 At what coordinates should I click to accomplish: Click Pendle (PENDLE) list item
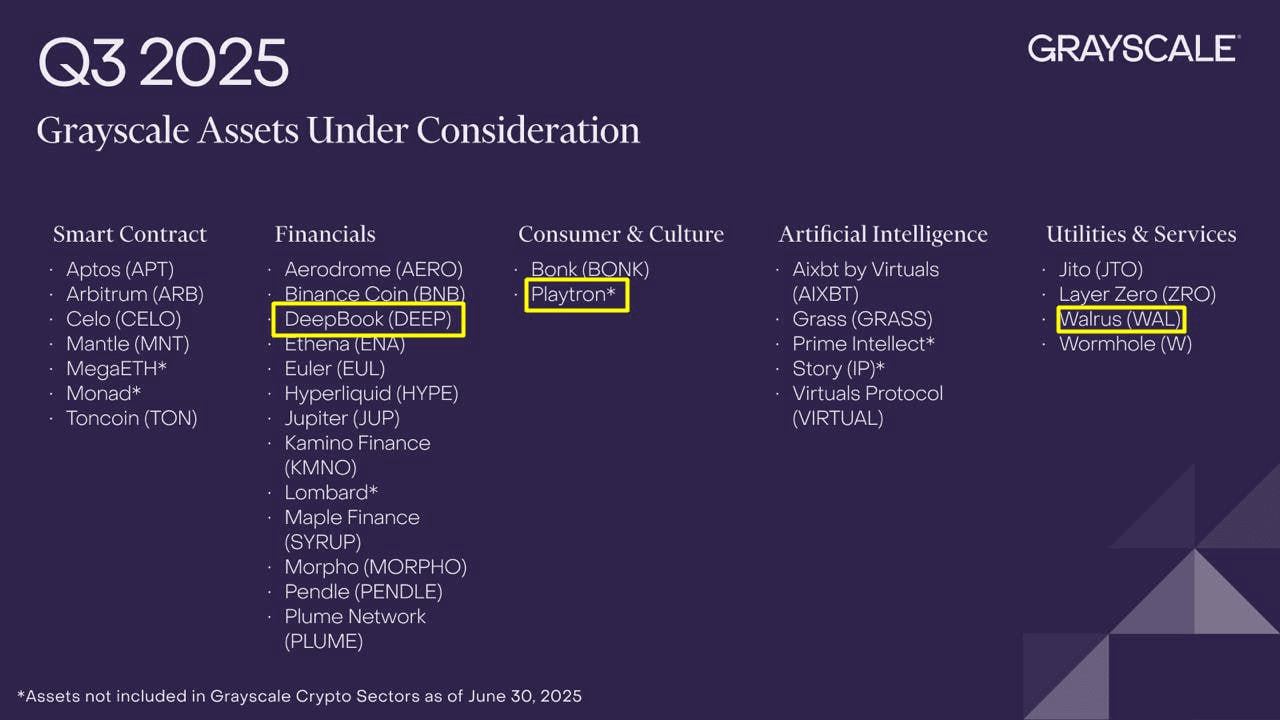363,592
